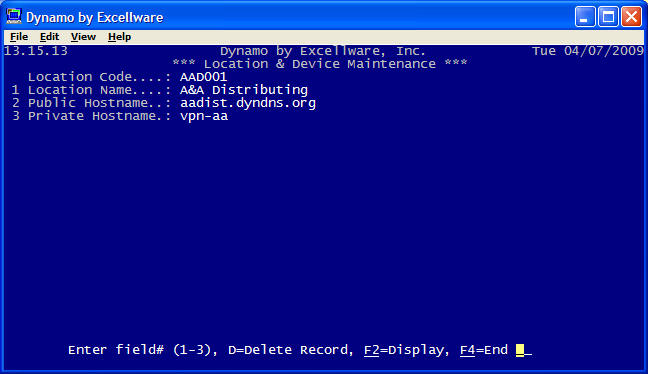
Task: Open the File menu
Action: click(x=19, y=37)
